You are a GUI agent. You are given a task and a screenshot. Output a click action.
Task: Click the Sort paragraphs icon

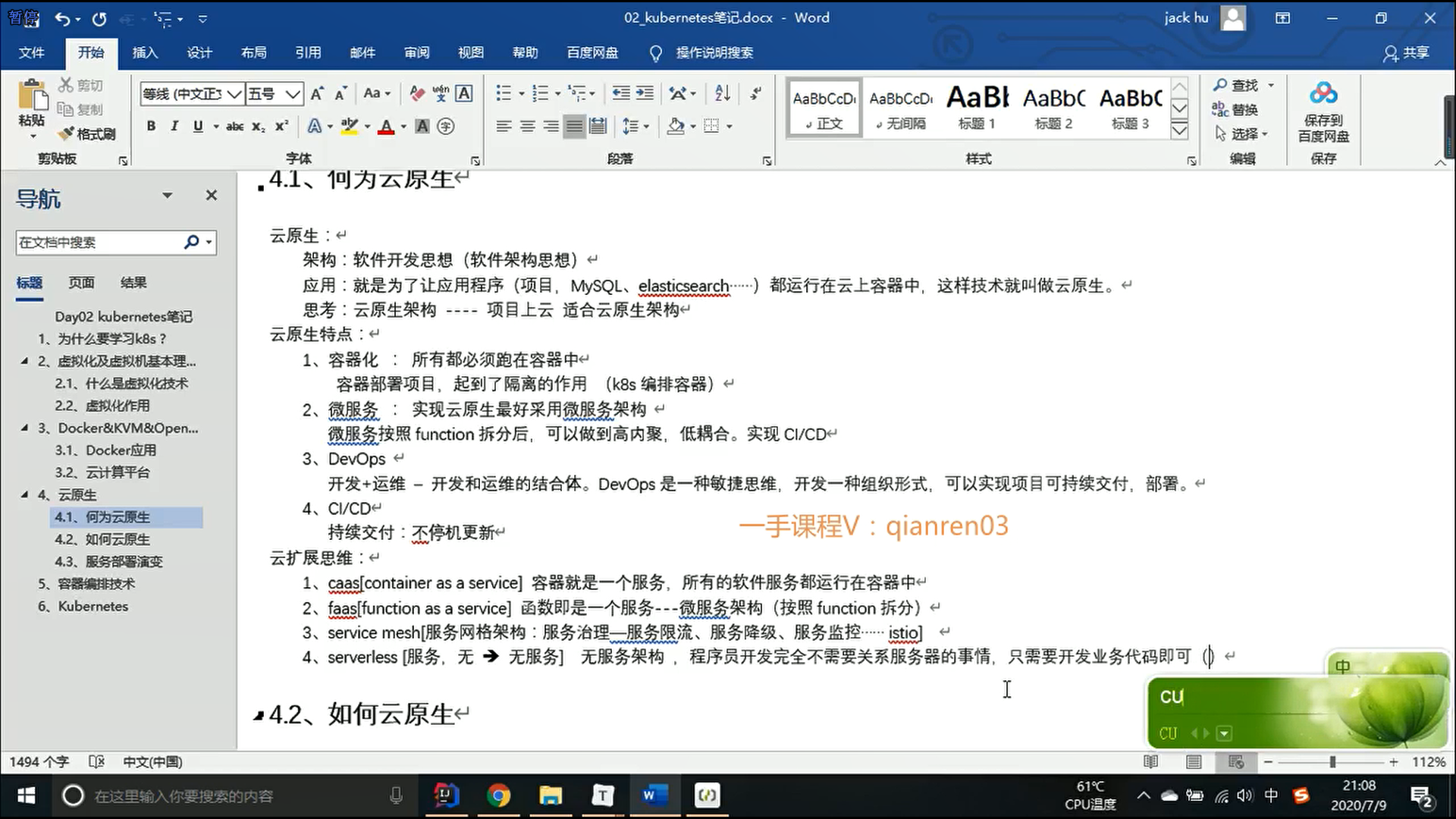click(x=722, y=93)
